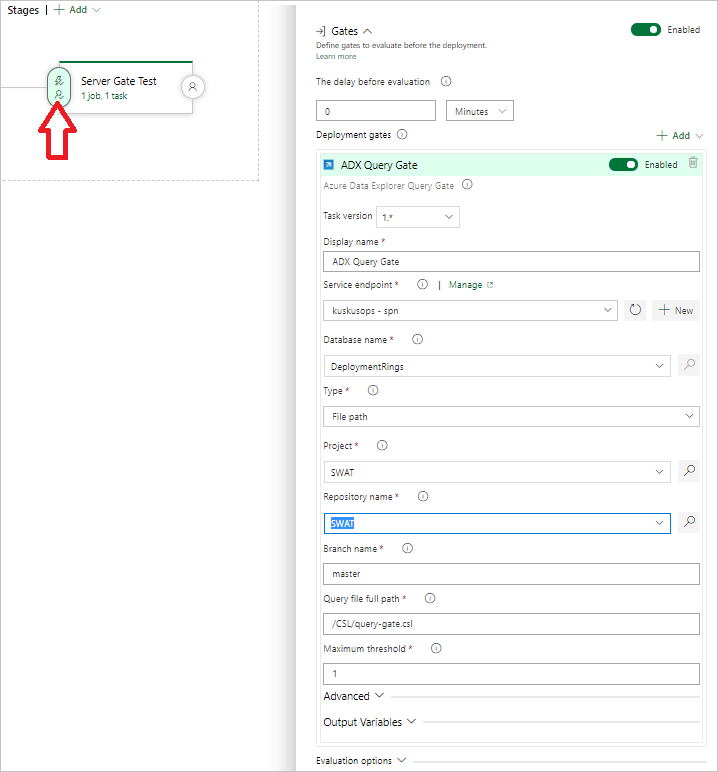Open the Stages Add menu
This screenshot has height=772, width=718.
coord(77,9)
